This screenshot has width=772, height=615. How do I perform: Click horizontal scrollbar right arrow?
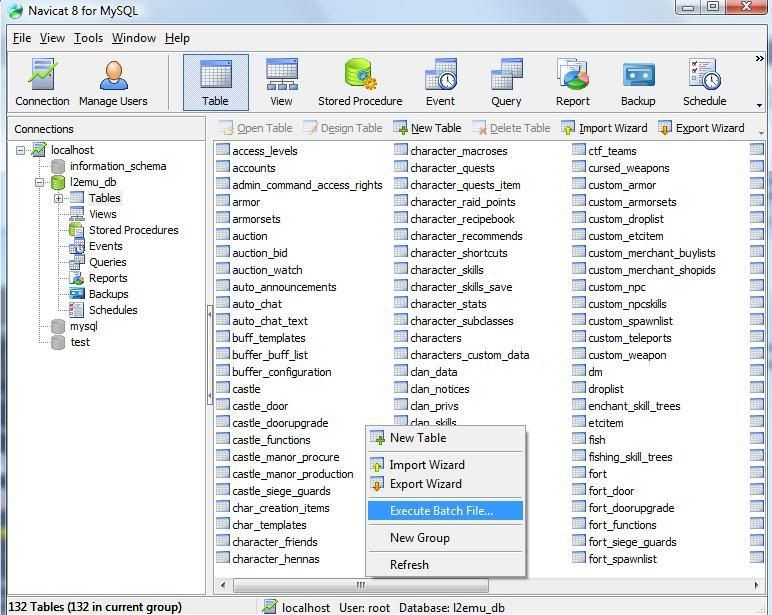(756, 585)
